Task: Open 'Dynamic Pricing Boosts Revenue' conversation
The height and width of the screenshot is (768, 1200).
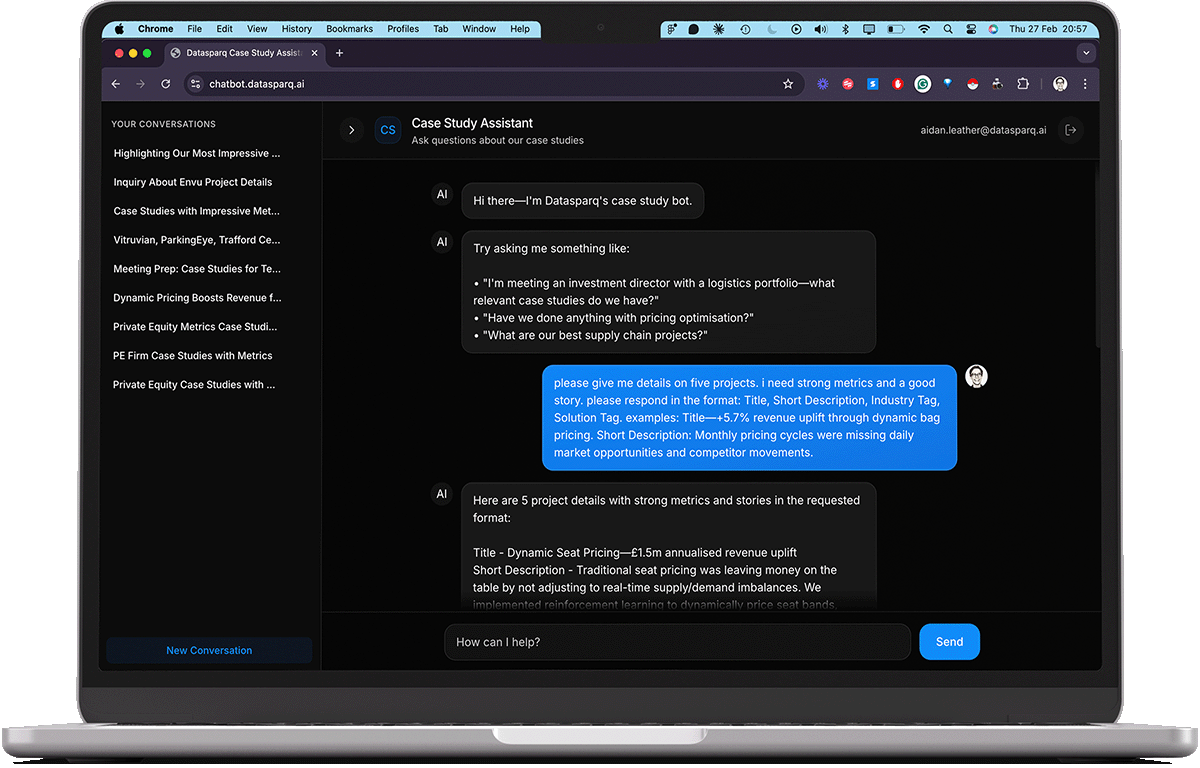Action: click(197, 298)
